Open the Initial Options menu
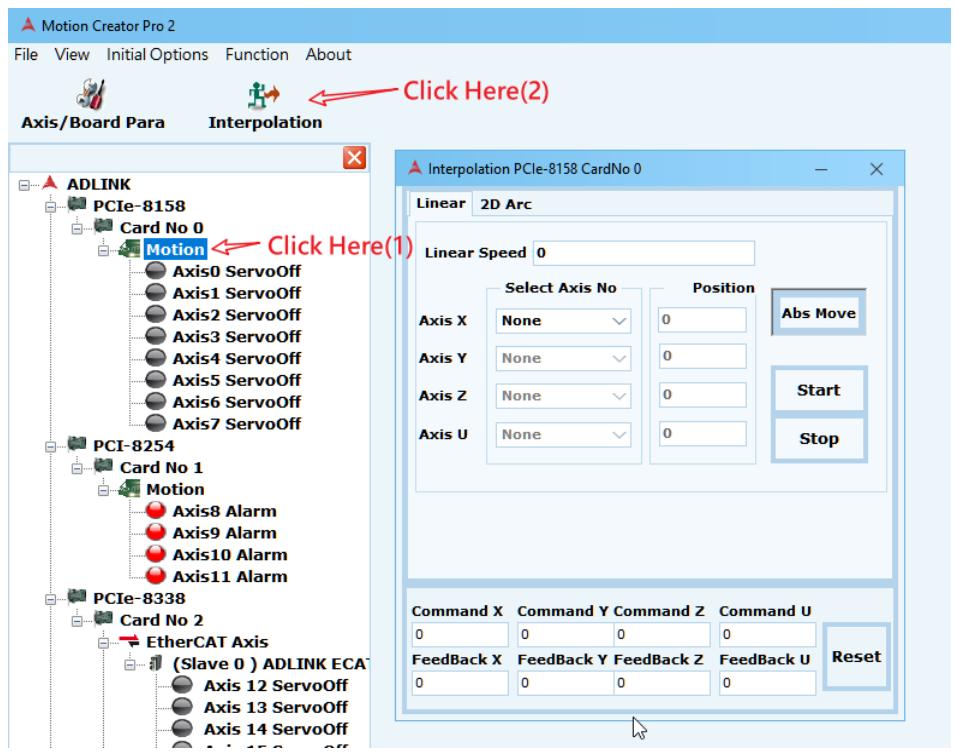Screen dimensions: 954x756 157,55
